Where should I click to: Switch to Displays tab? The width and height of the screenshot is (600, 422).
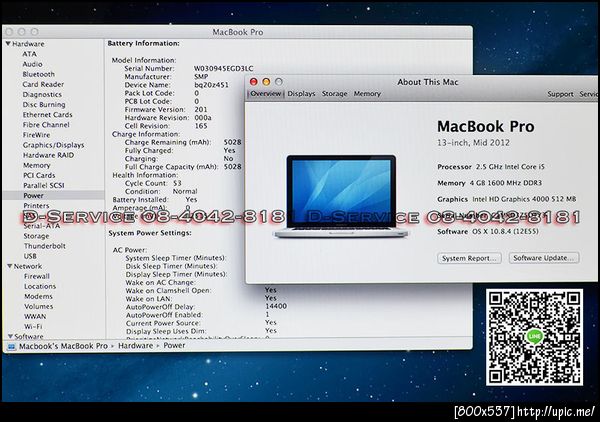point(302,94)
